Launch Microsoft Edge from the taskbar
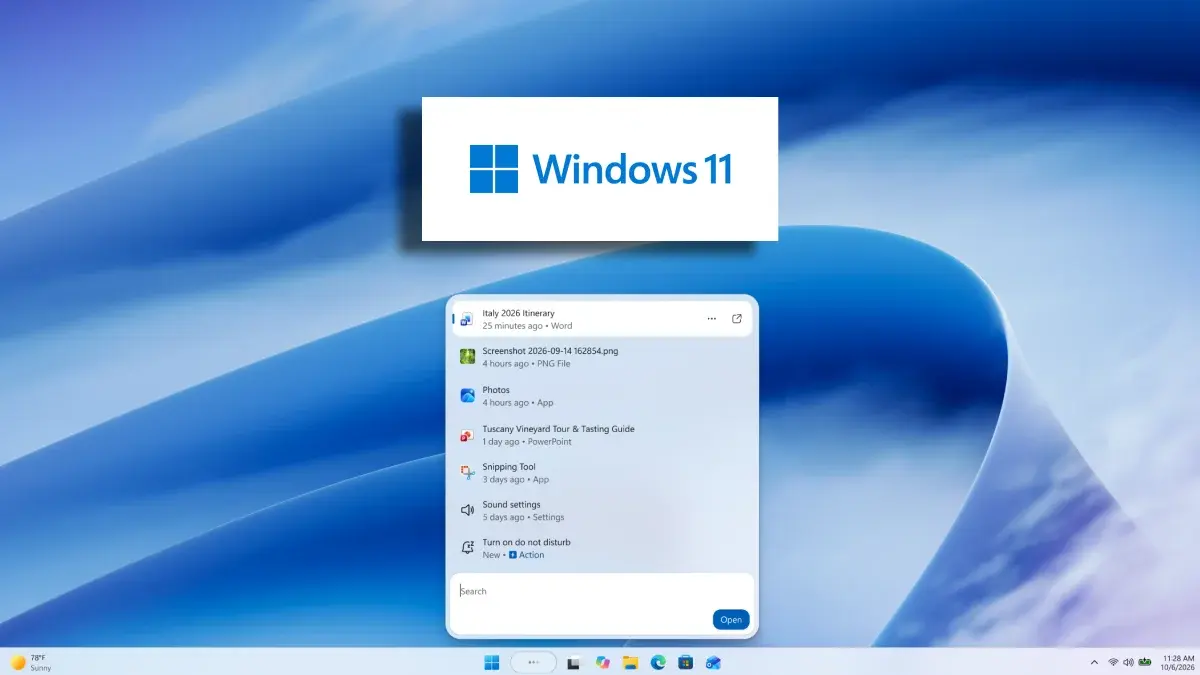This screenshot has width=1200, height=675. (658, 662)
